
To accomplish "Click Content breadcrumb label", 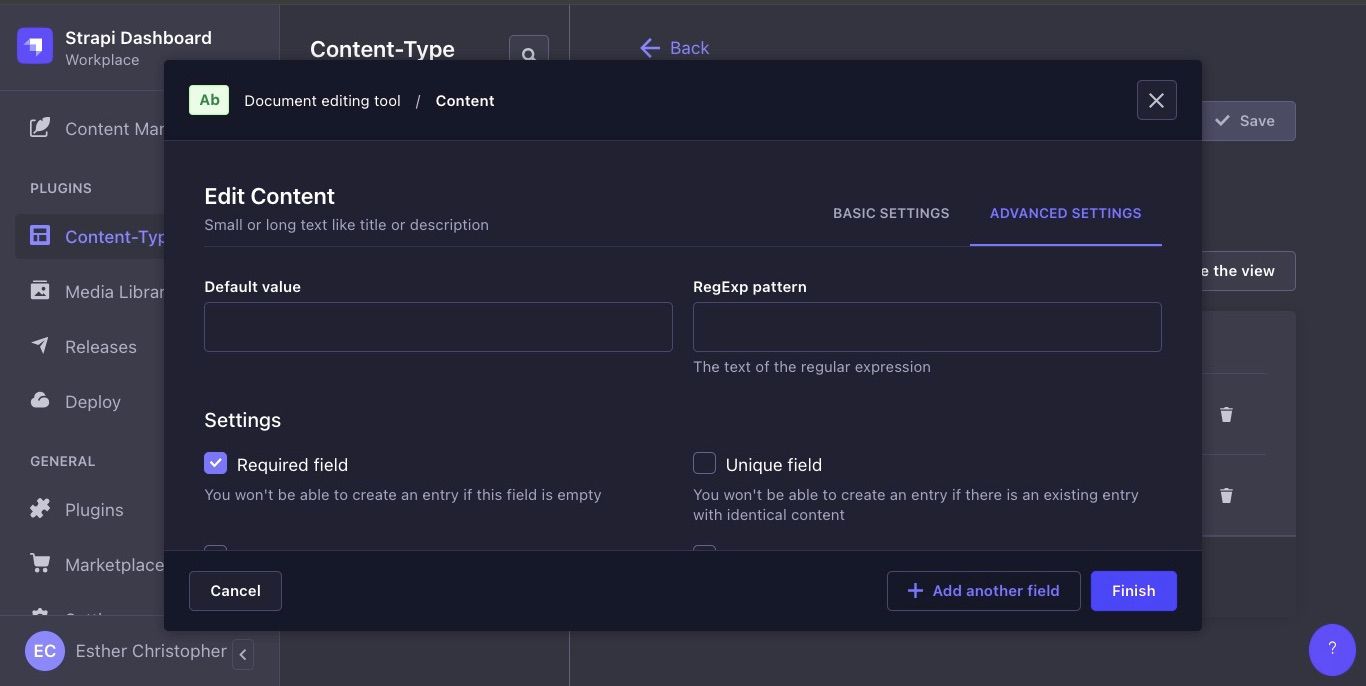I will pyautogui.click(x=465, y=101).
